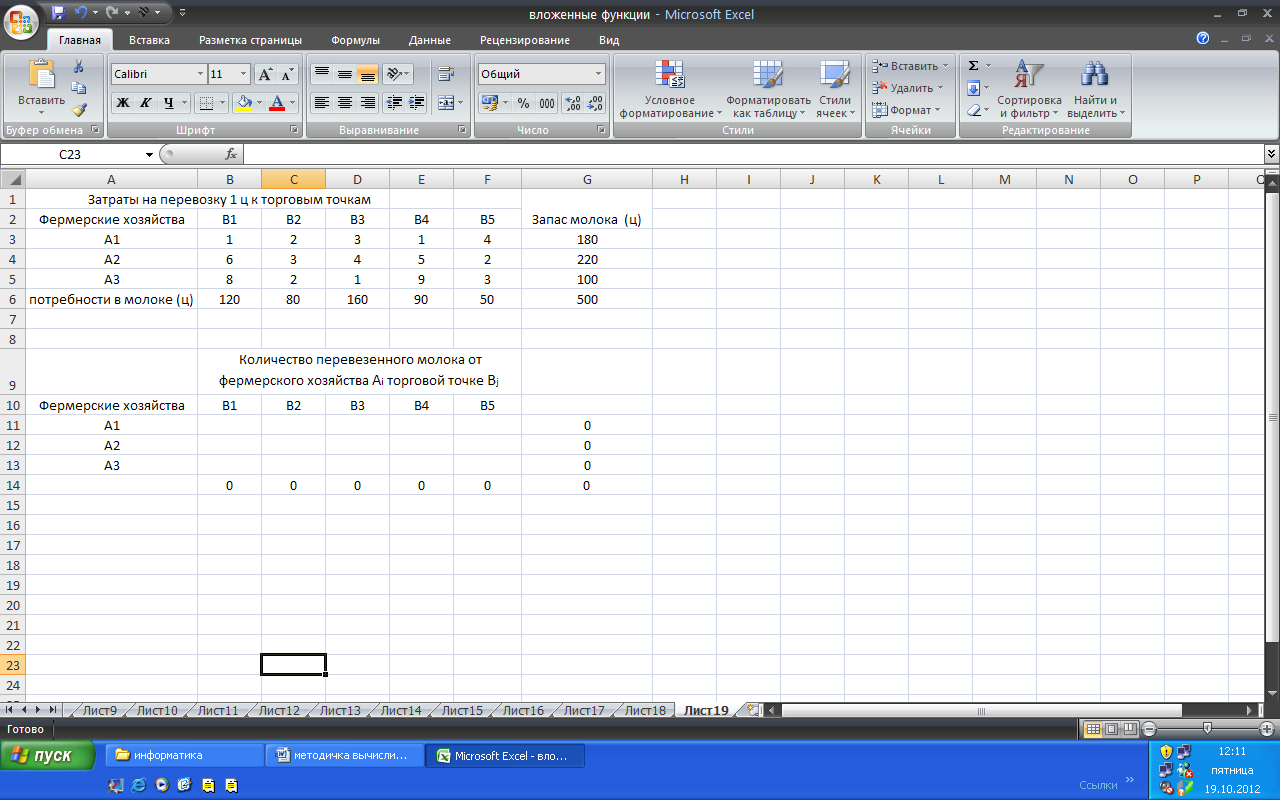The height and width of the screenshot is (800, 1280).
Task: Click the пуск Start button
Action: pyautogui.click(x=48, y=756)
